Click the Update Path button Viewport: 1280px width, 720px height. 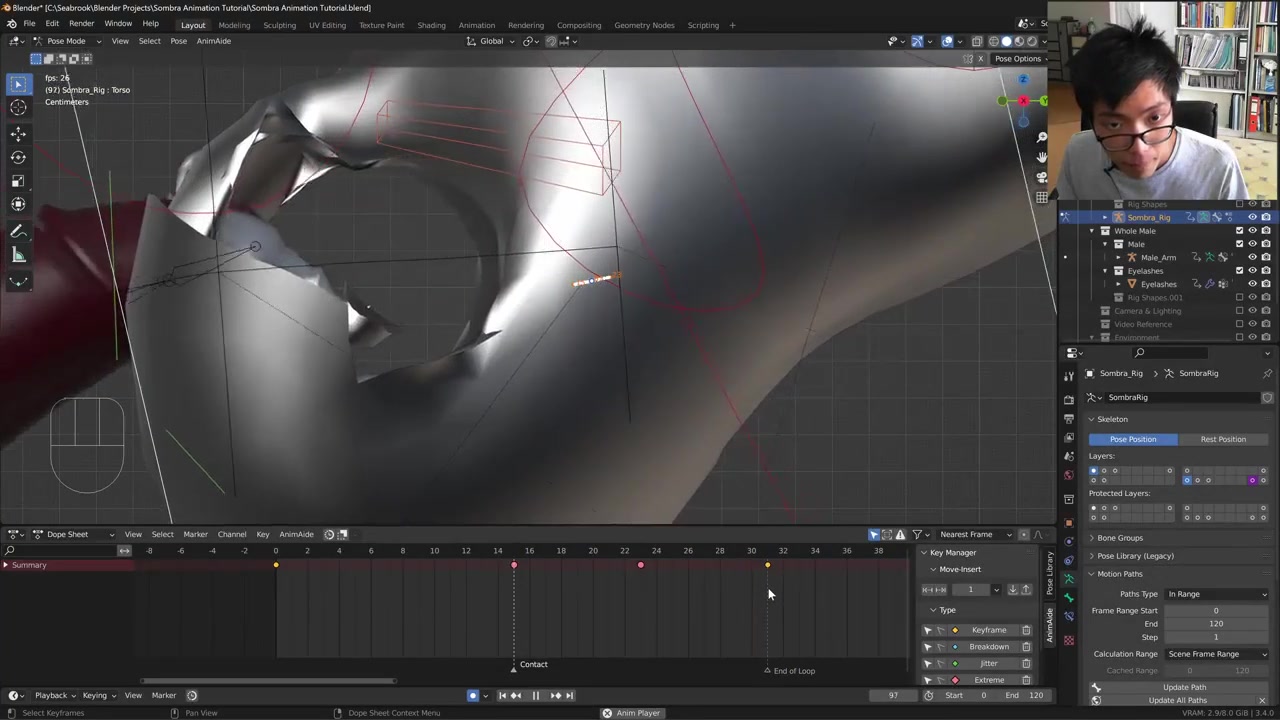(x=1184, y=687)
